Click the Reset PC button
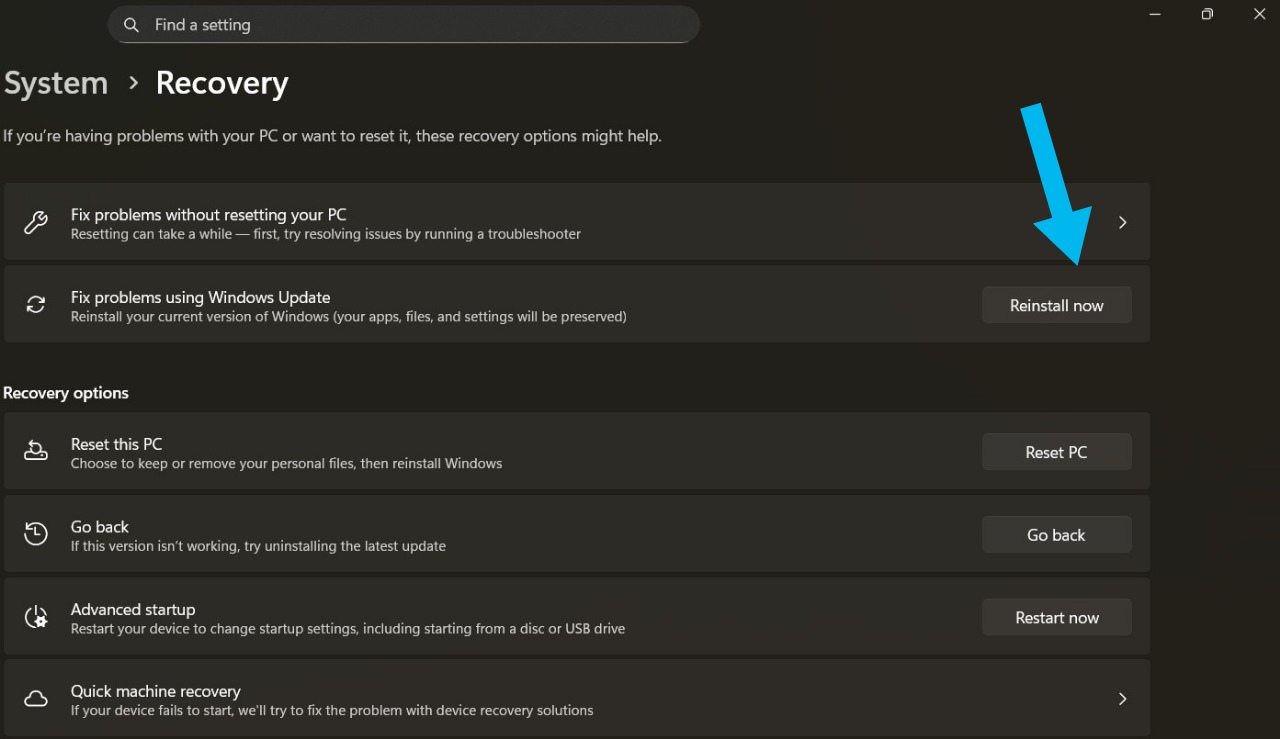 point(1057,452)
